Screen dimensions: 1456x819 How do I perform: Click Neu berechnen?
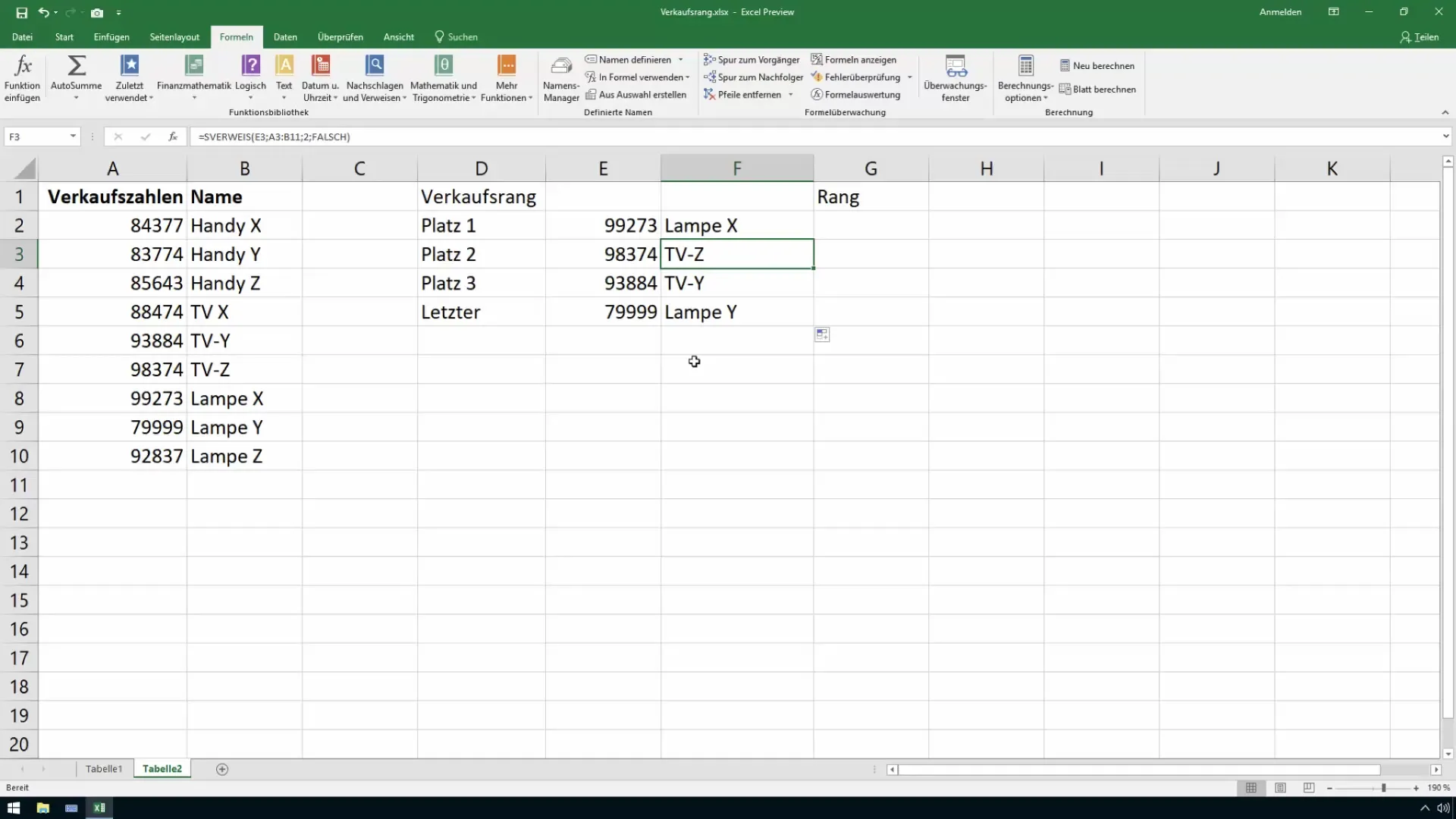pyautogui.click(x=1097, y=66)
